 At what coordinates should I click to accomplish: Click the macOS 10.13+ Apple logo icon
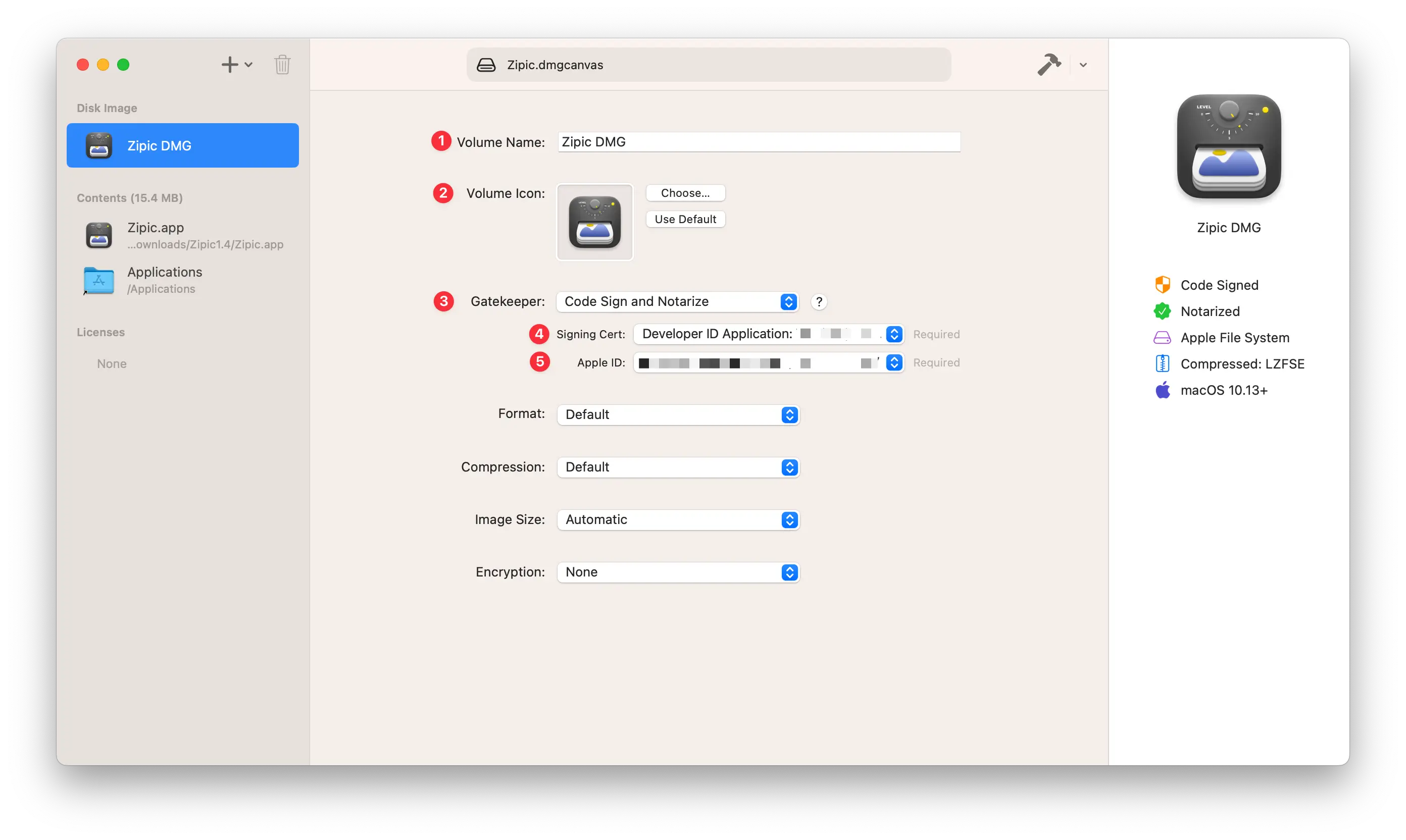[x=1162, y=390]
